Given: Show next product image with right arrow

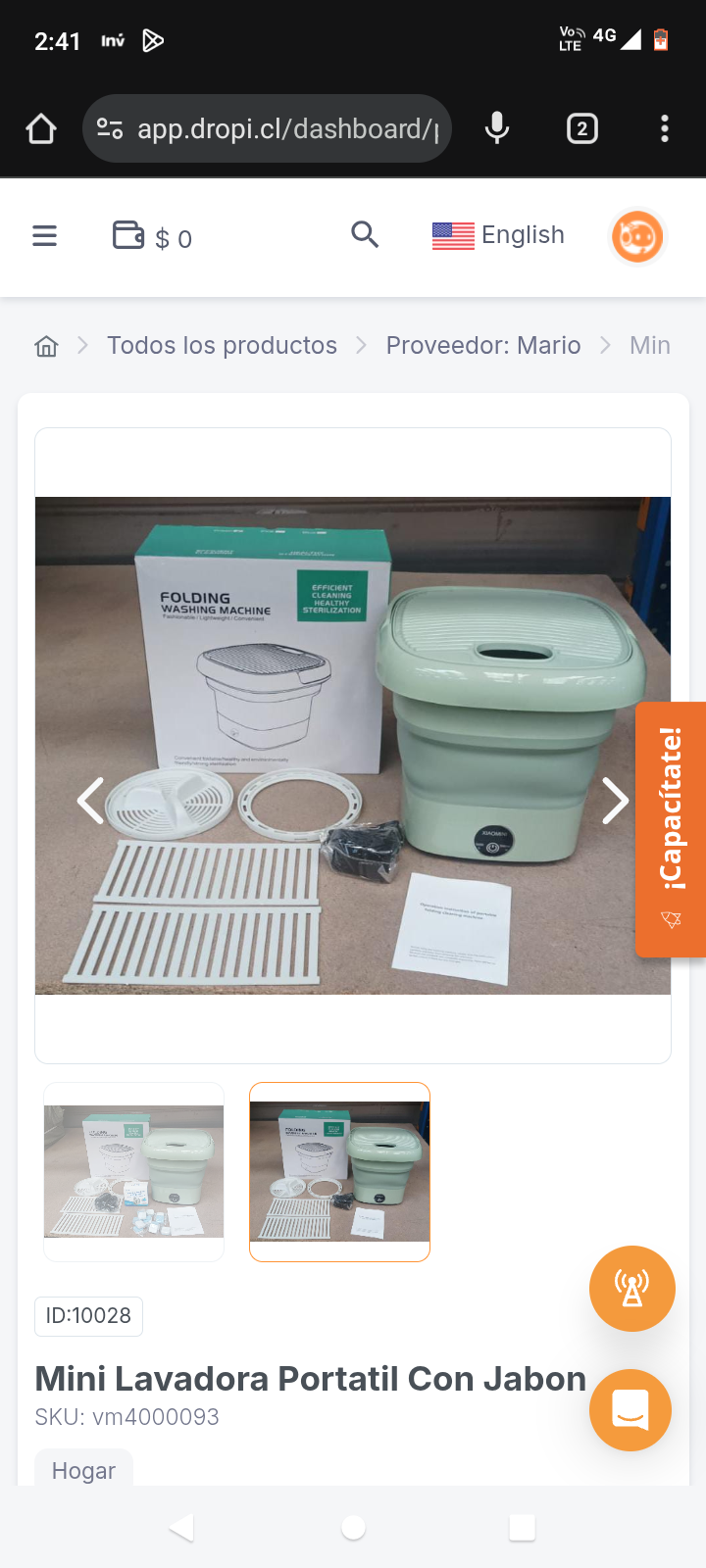Looking at the screenshot, I should (x=615, y=802).
